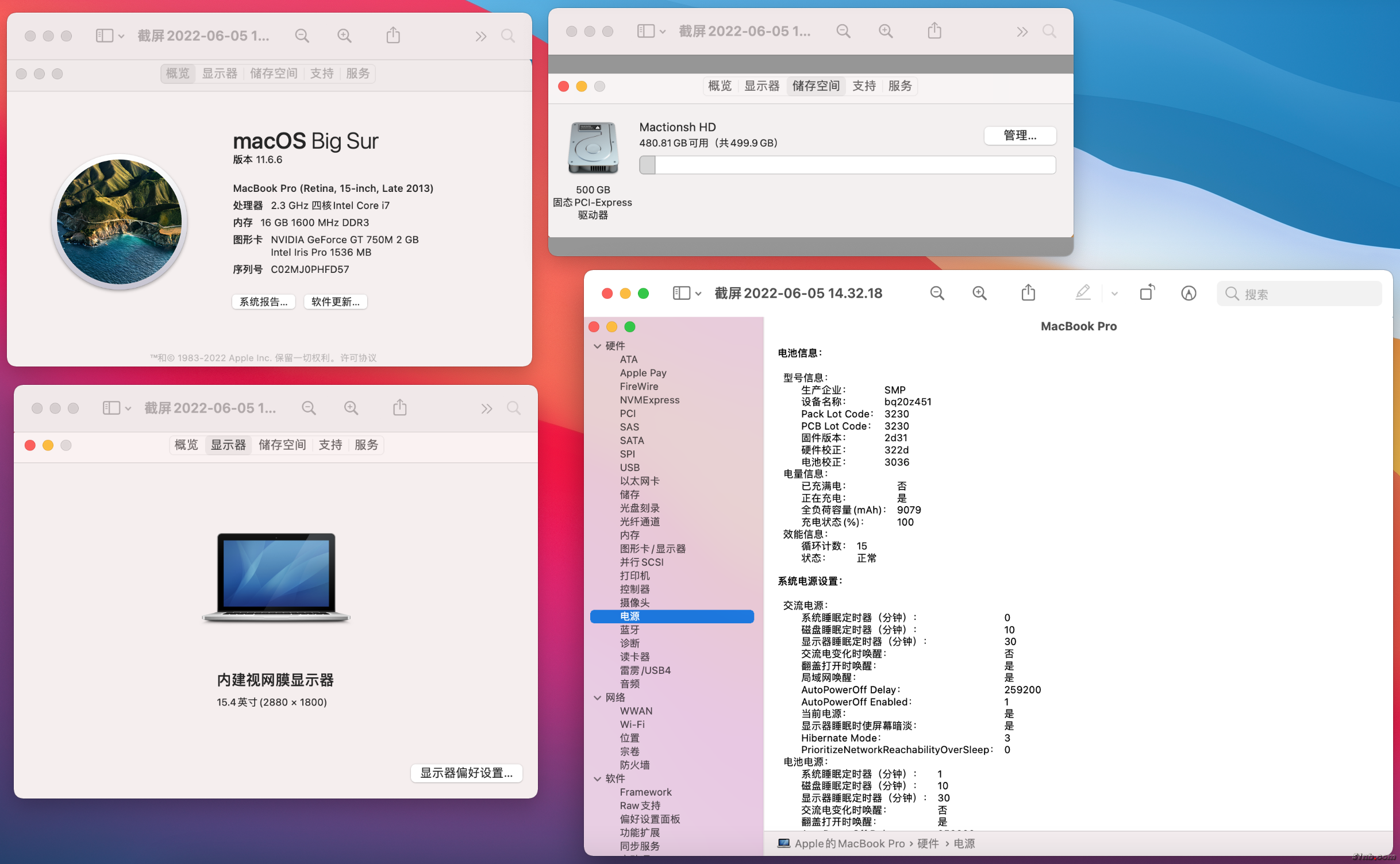Click share icon in the overview Preview window
Viewport: 1400px width, 864px height.
pos(393,35)
